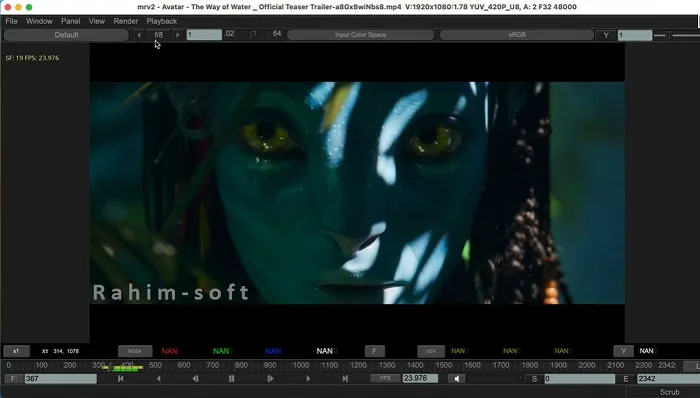Click the timeline at frame 2000
700x398 pixels.
[587, 366]
